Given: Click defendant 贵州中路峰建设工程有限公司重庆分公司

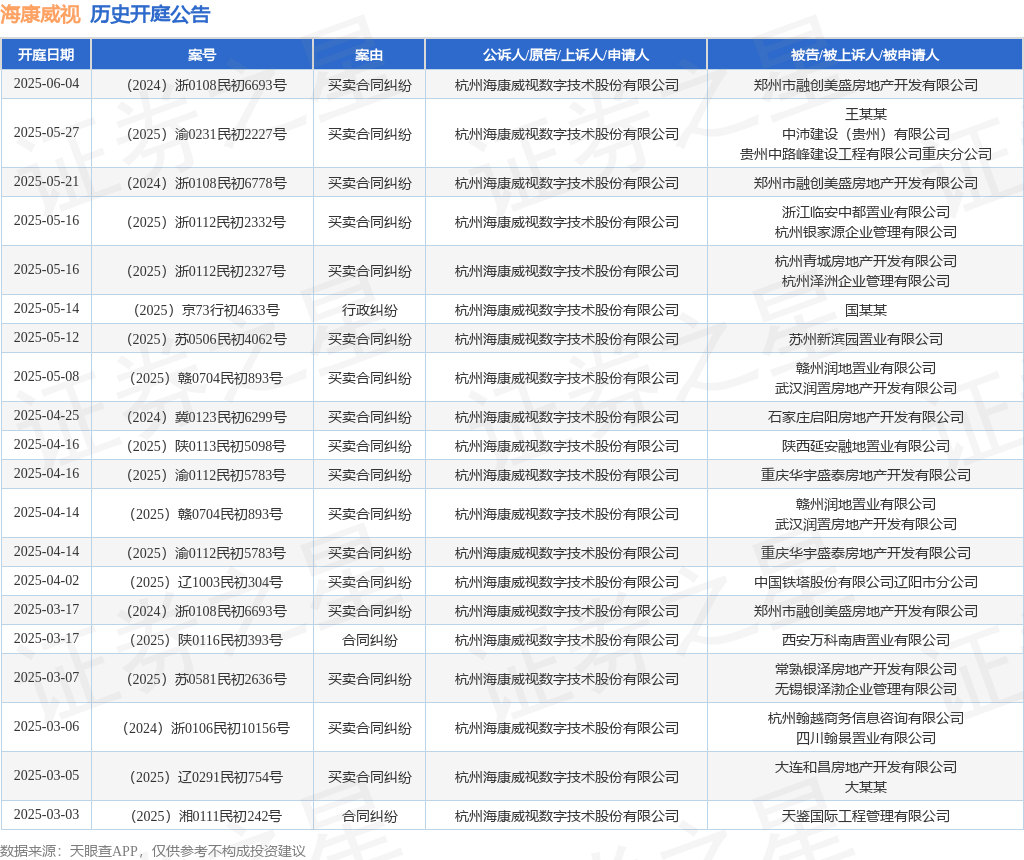Looking at the screenshot, I should (x=865, y=154).
